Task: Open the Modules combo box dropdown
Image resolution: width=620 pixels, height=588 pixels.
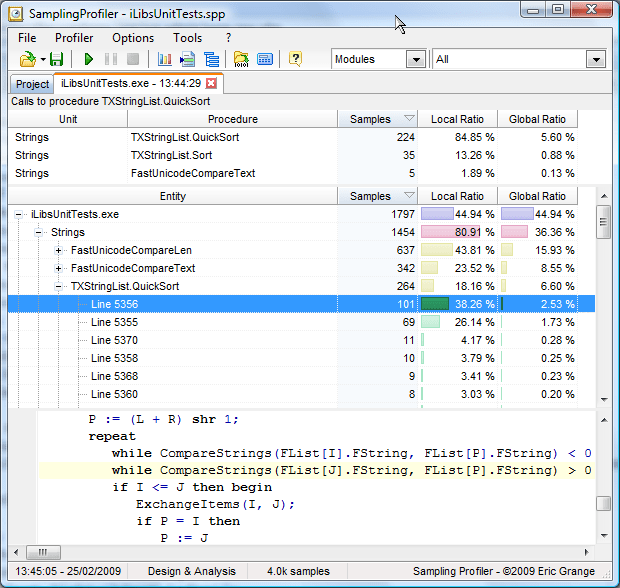Action: 416,60
